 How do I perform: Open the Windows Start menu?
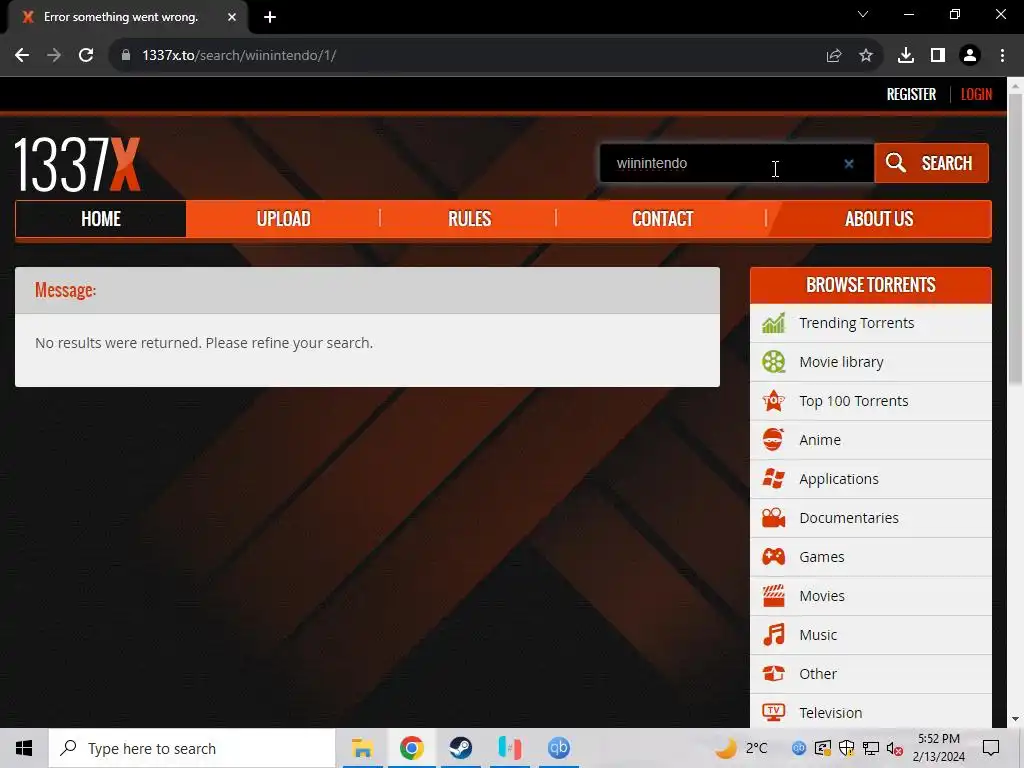tap(24, 748)
